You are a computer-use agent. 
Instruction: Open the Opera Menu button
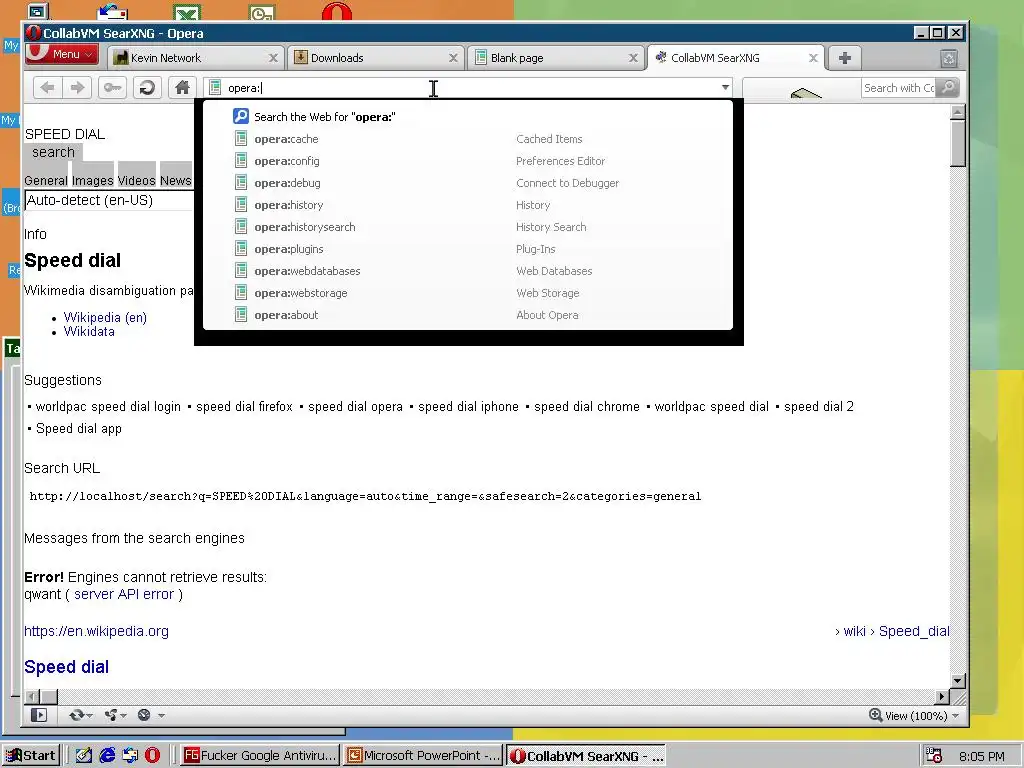point(62,54)
